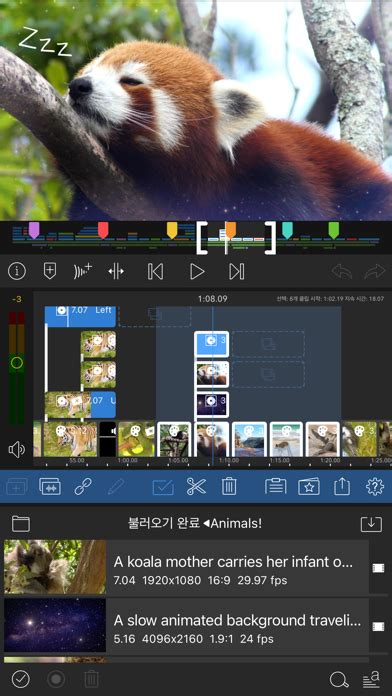Split clips with the scissors icon
Image resolution: width=392 pixels, height=696 pixels.
(196, 487)
